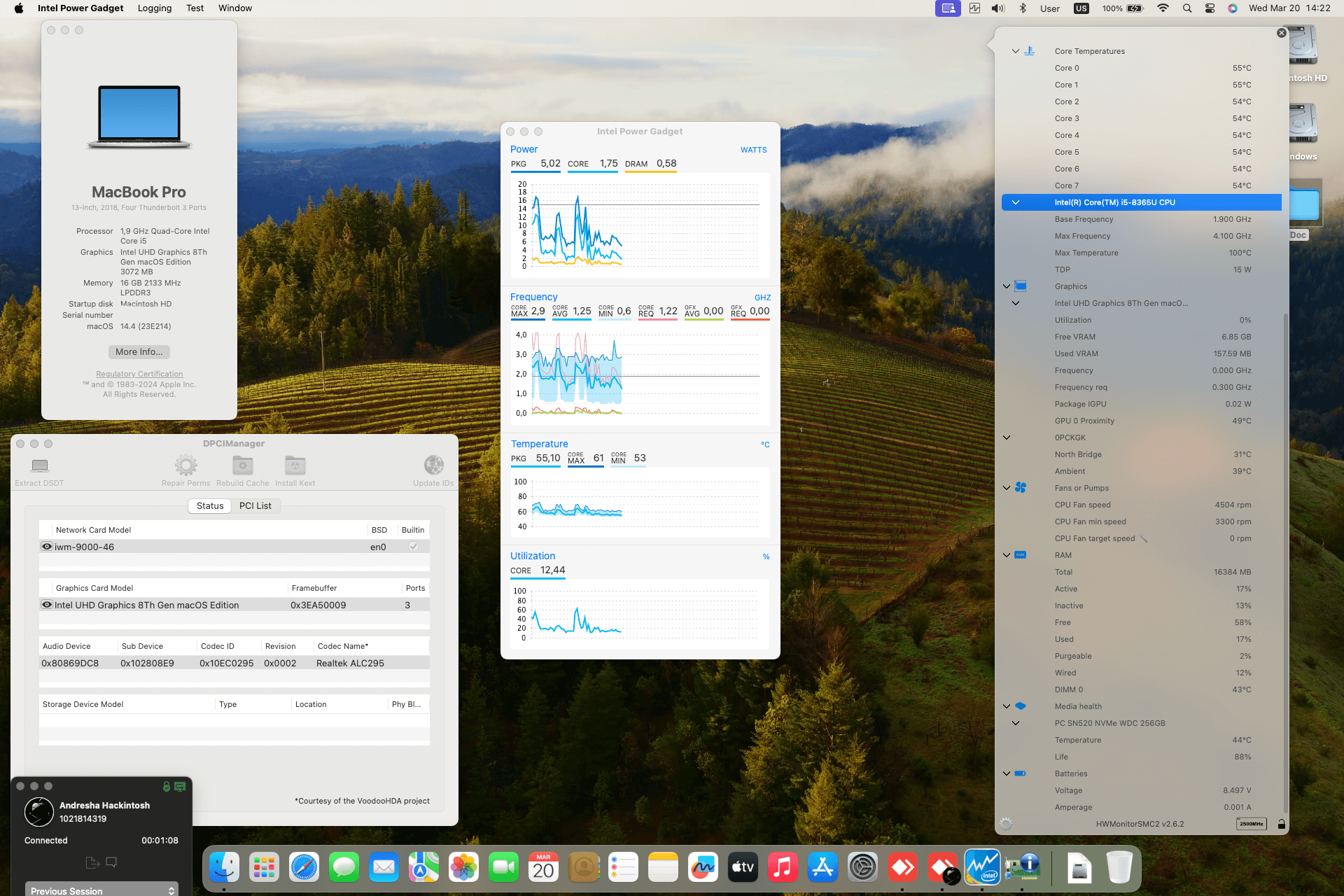
Task: Click Repair Perms gear icon in DPCIManager
Action: [x=185, y=465]
